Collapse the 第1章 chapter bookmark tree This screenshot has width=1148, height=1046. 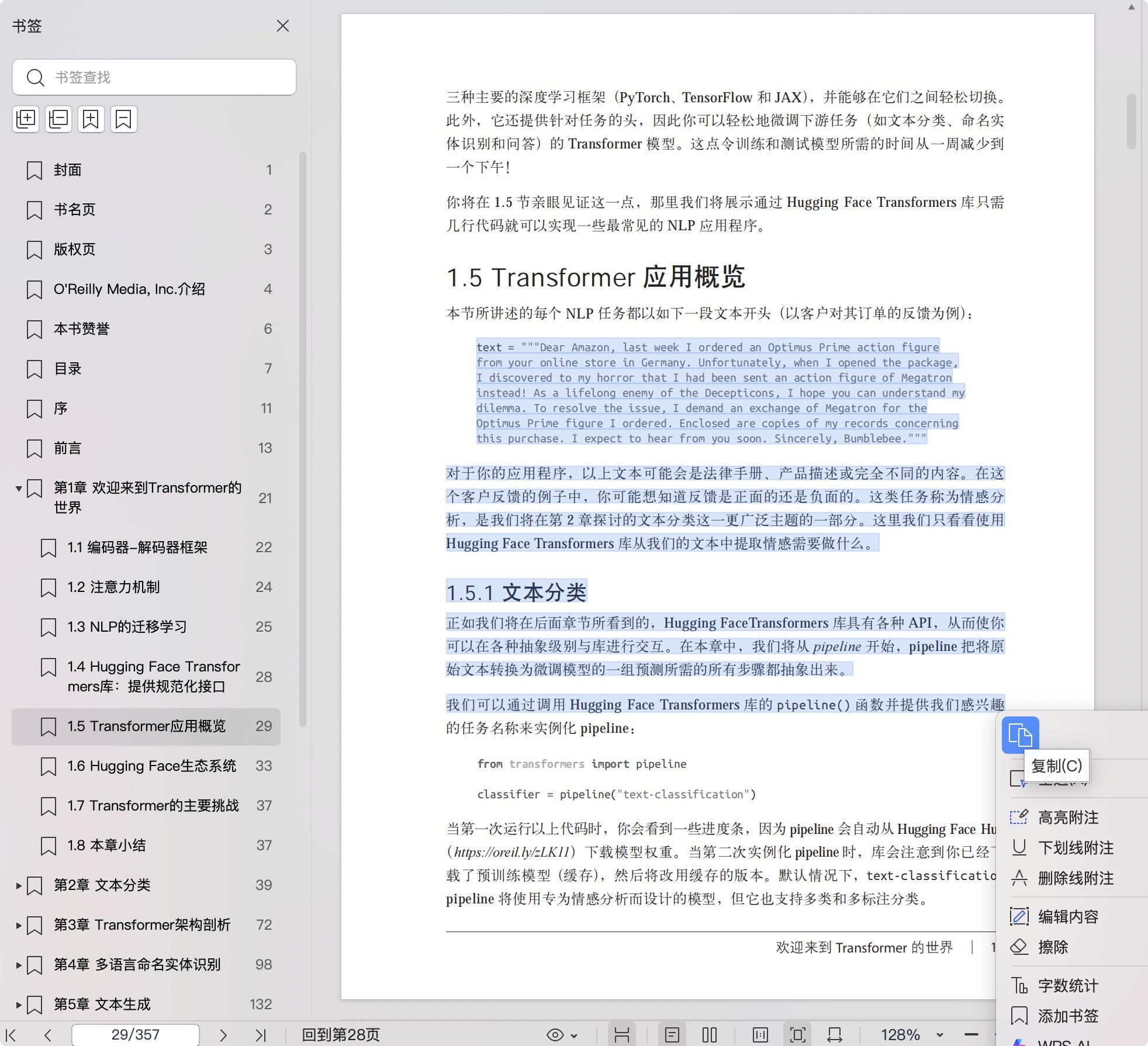19,489
